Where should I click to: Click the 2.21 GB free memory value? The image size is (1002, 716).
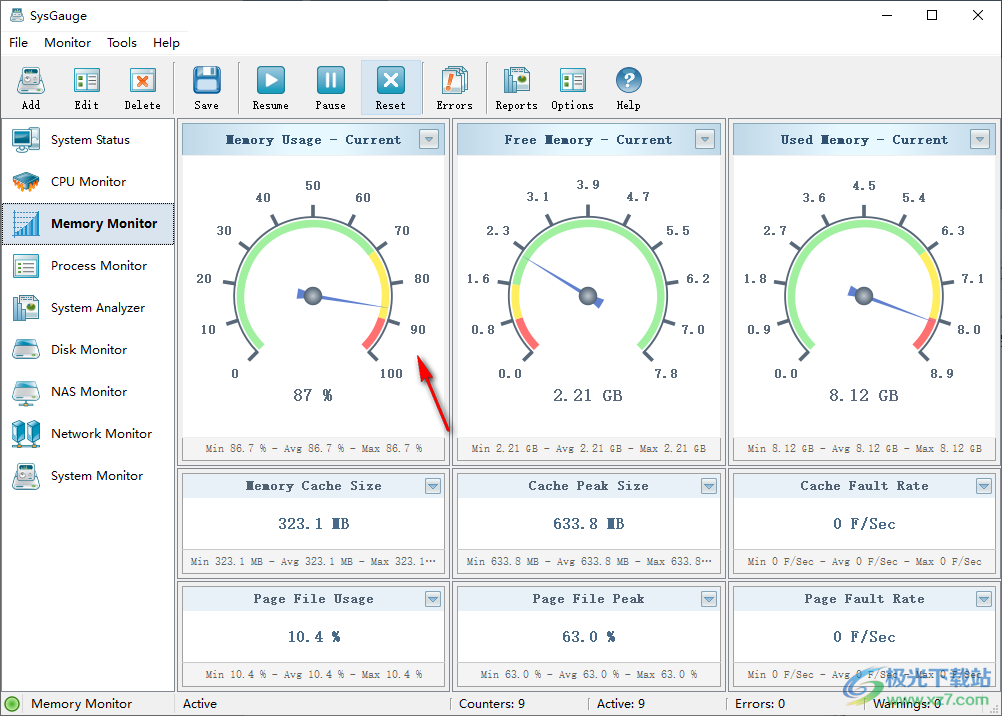(588, 396)
